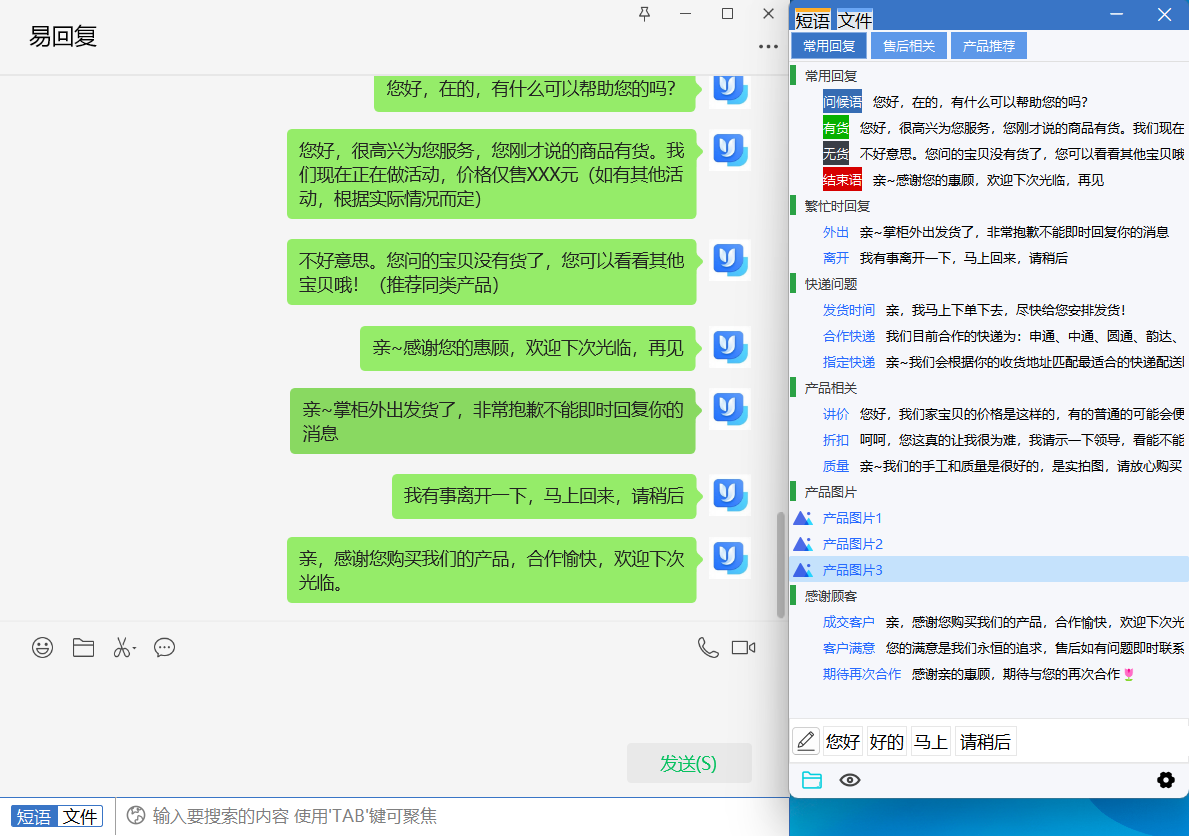Open the chat history bubble icon
Screen dimensions: 1189x836
pyautogui.click(x=164, y=648)
